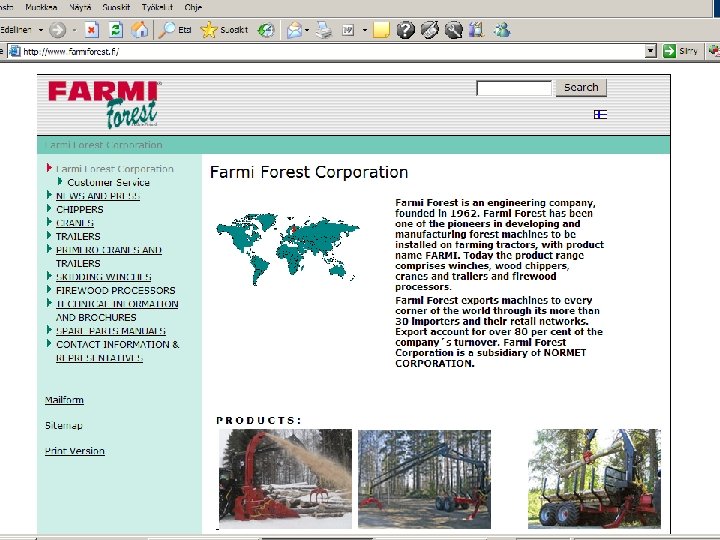Refresh the page using green arrows icon
The height and width of the screenshot is (540, 720).
tap(116, 30)
